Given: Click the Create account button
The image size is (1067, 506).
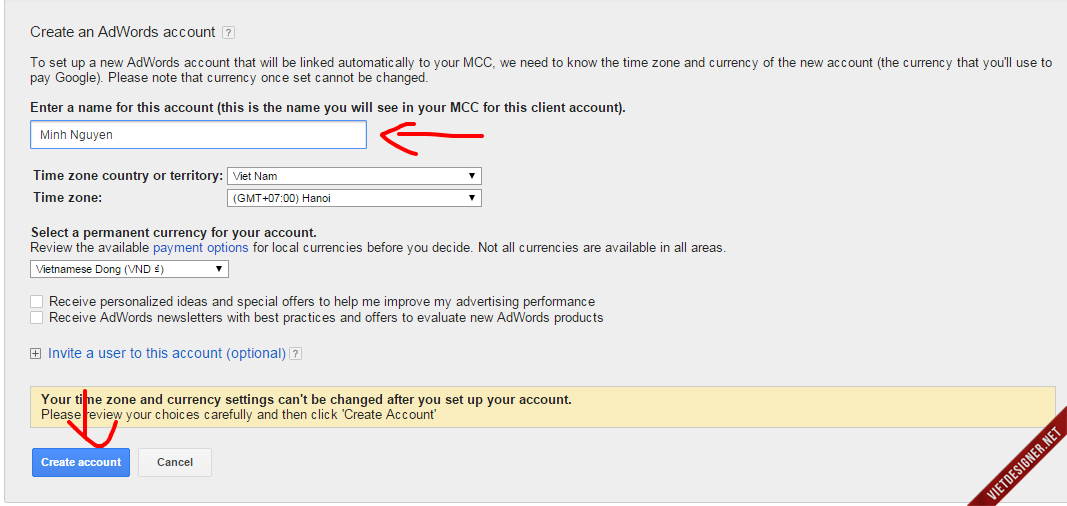Looking at the screenshot, I should 81,462.
